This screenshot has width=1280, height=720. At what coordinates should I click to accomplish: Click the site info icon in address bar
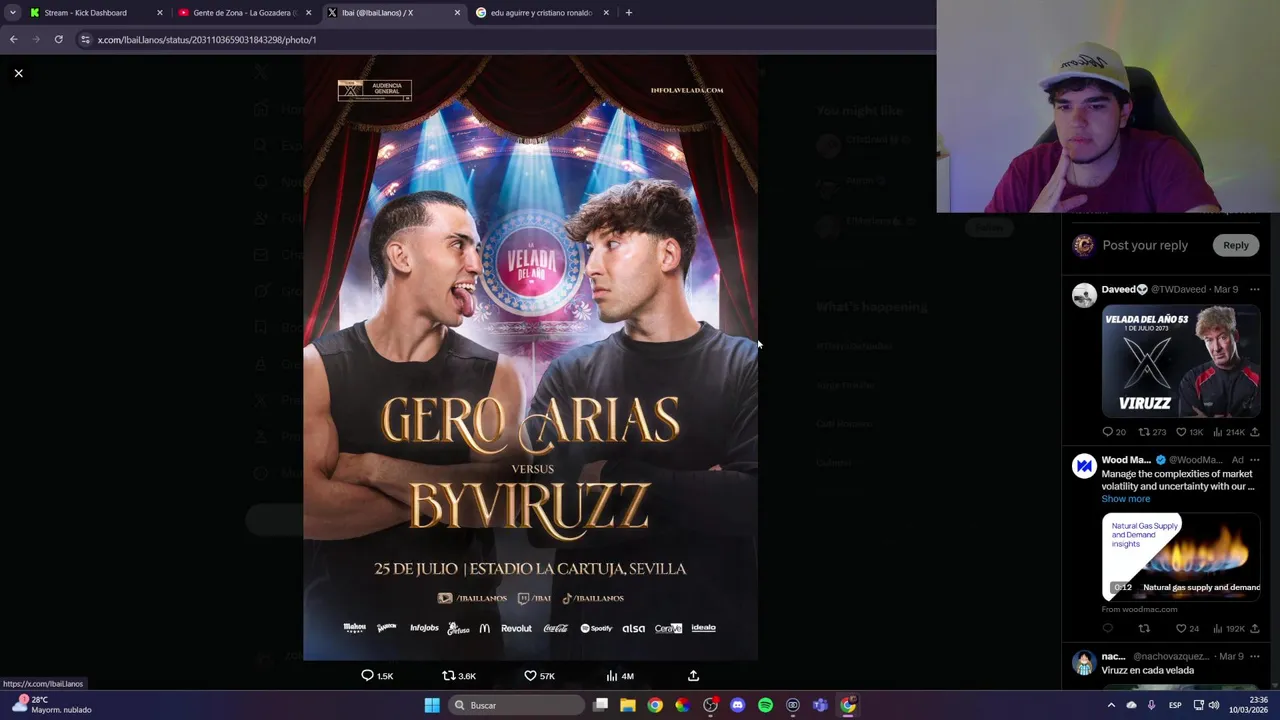pos(85,39)
